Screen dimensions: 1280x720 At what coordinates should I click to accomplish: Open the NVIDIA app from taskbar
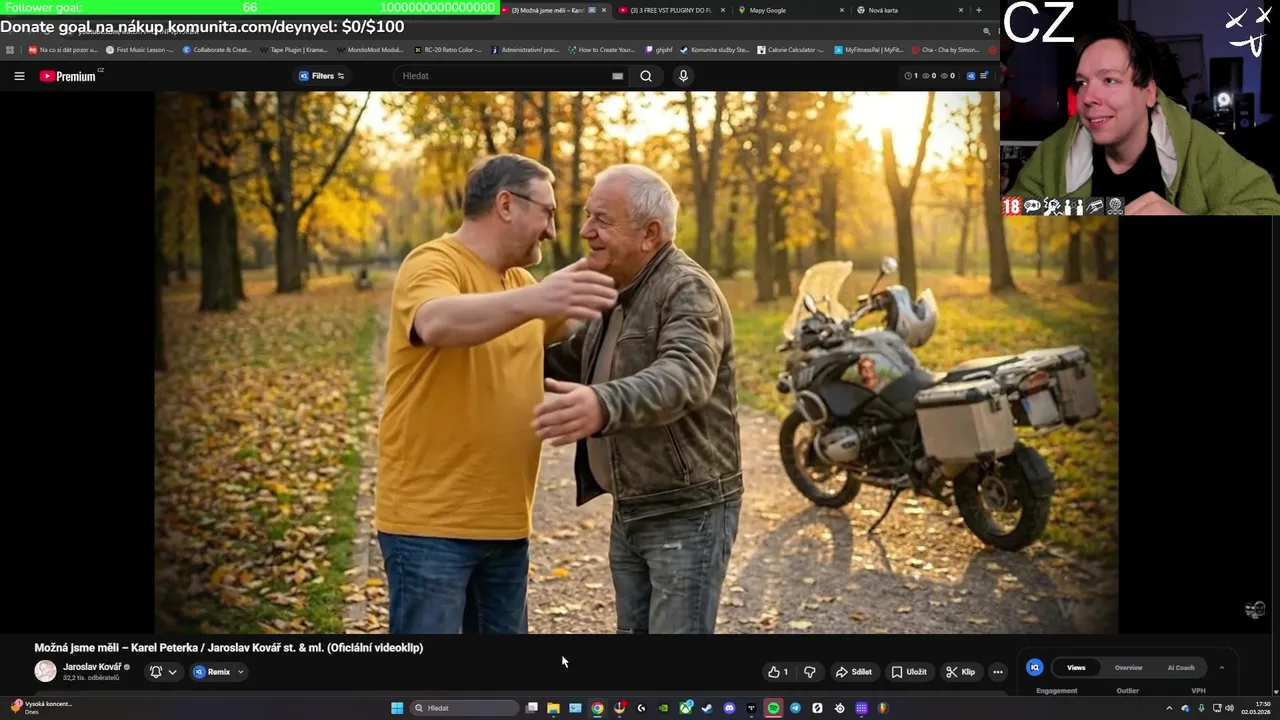(663, 708)
